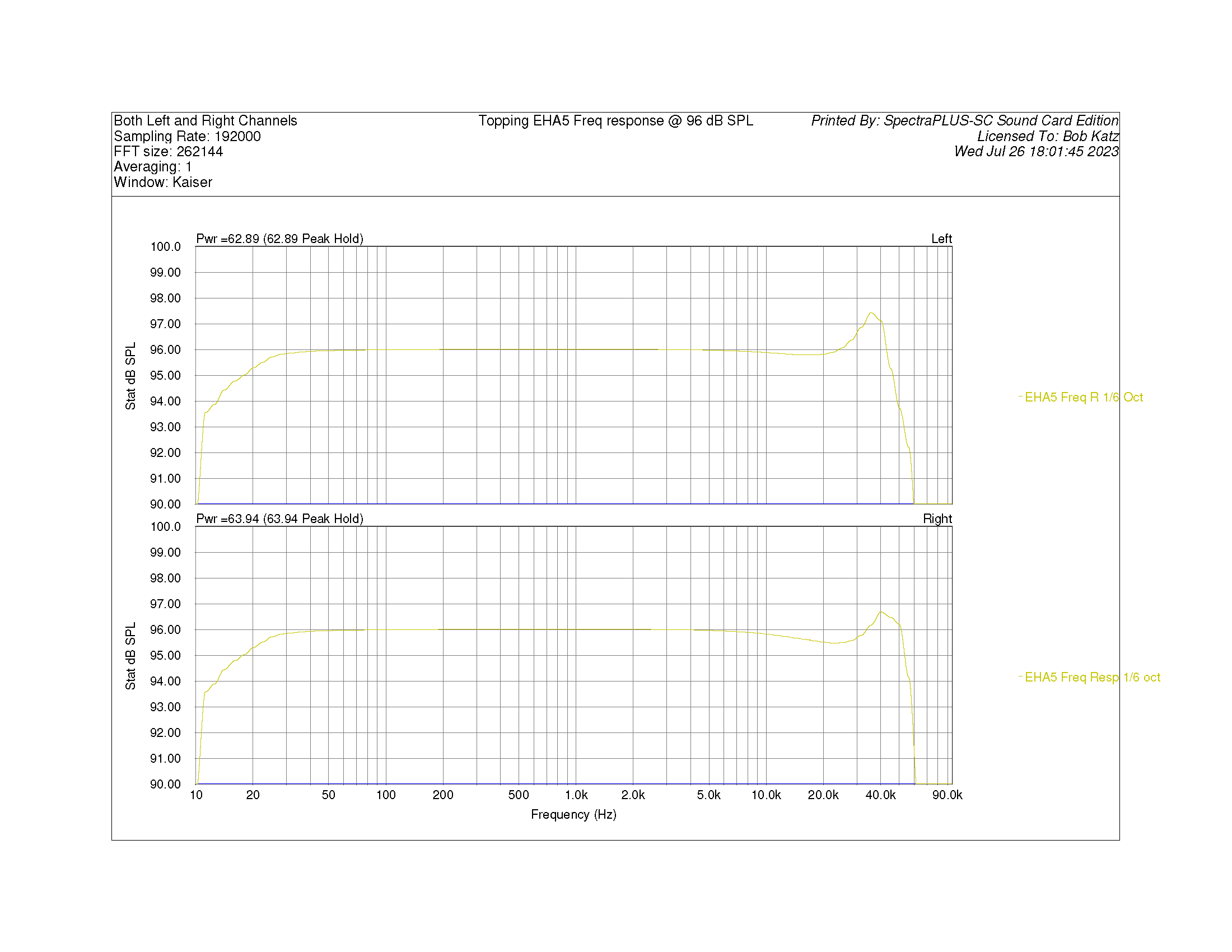Click the FFT size: 262144 text
The height and width of the screenshot is (952, 1232).
pyautogui.click(x=168, y=151)
